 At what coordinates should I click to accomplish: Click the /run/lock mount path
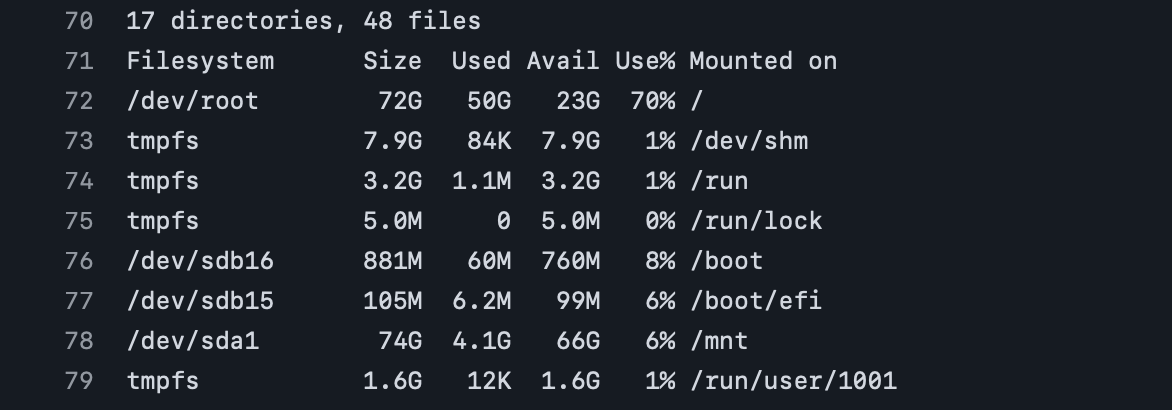coord(756,221)
